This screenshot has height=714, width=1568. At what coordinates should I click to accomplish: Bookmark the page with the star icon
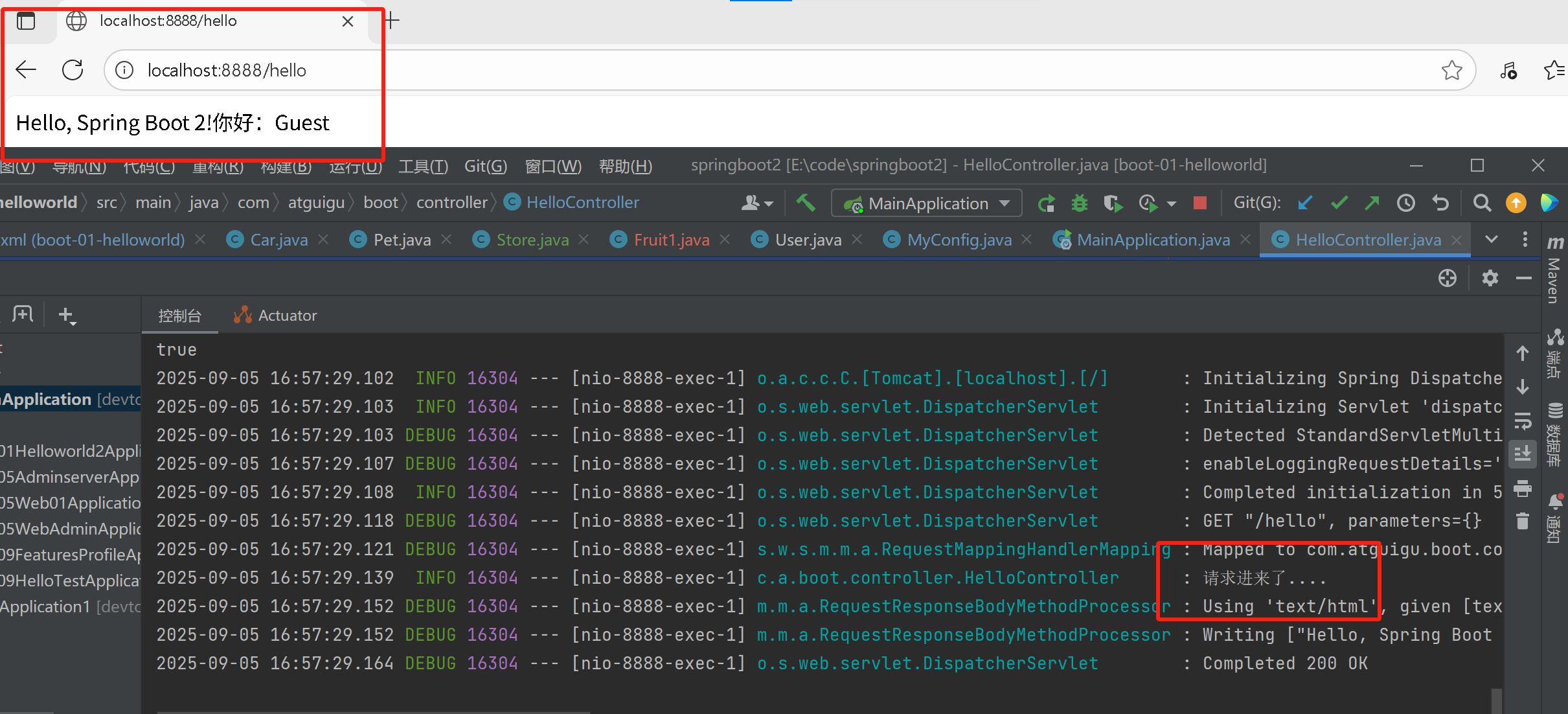pyautogui.click(x=1452, y=70)
